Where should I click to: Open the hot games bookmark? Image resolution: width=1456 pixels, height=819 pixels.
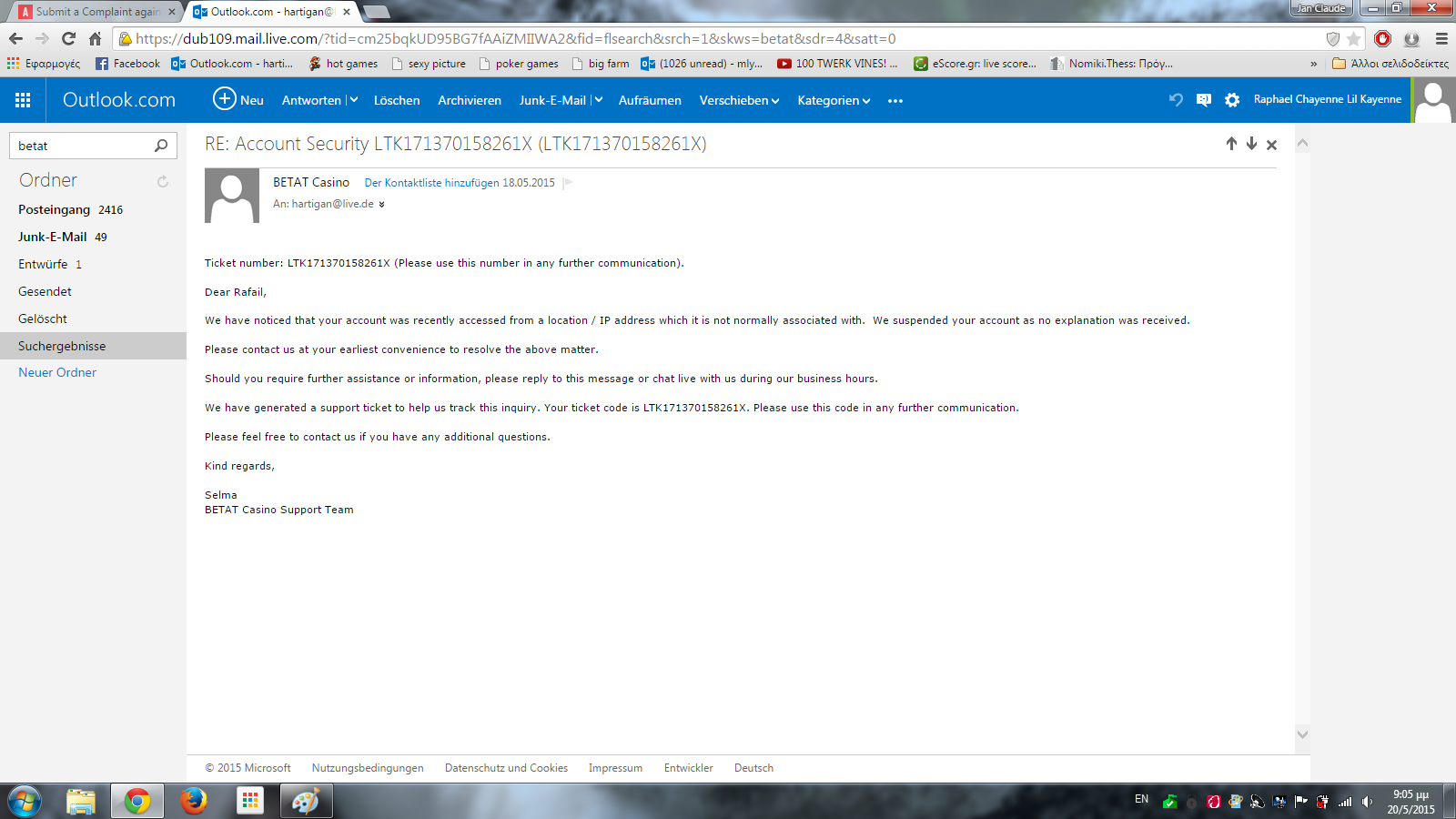pos(343,64)
